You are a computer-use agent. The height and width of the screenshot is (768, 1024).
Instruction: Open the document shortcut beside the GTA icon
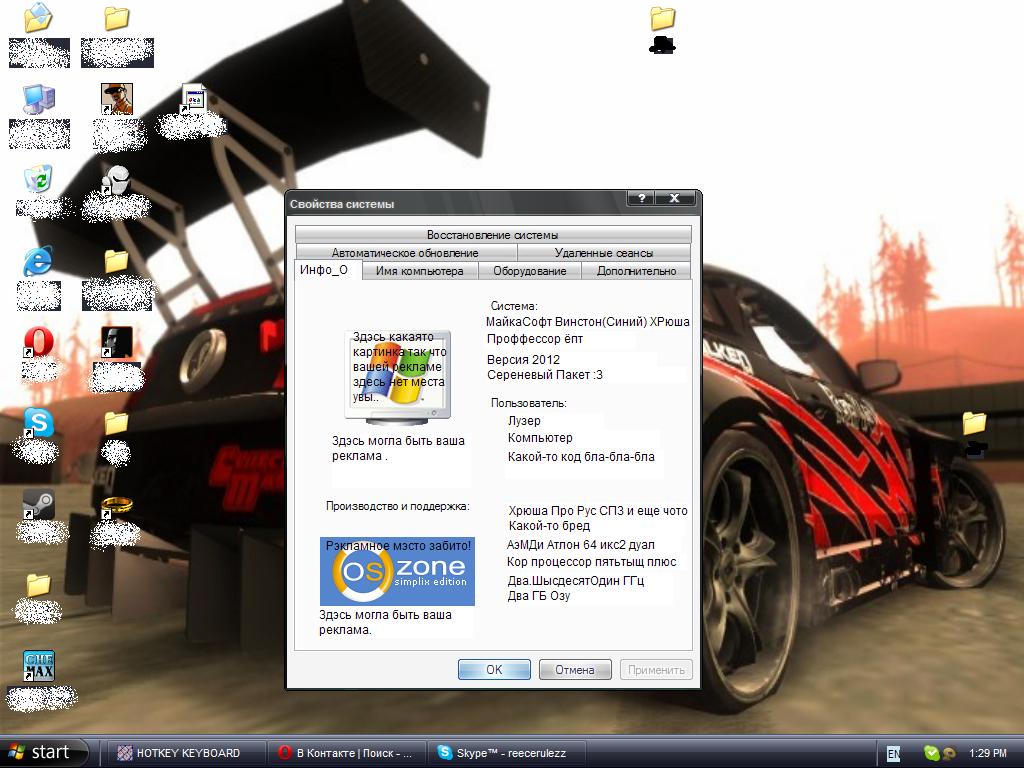[193, 99]
